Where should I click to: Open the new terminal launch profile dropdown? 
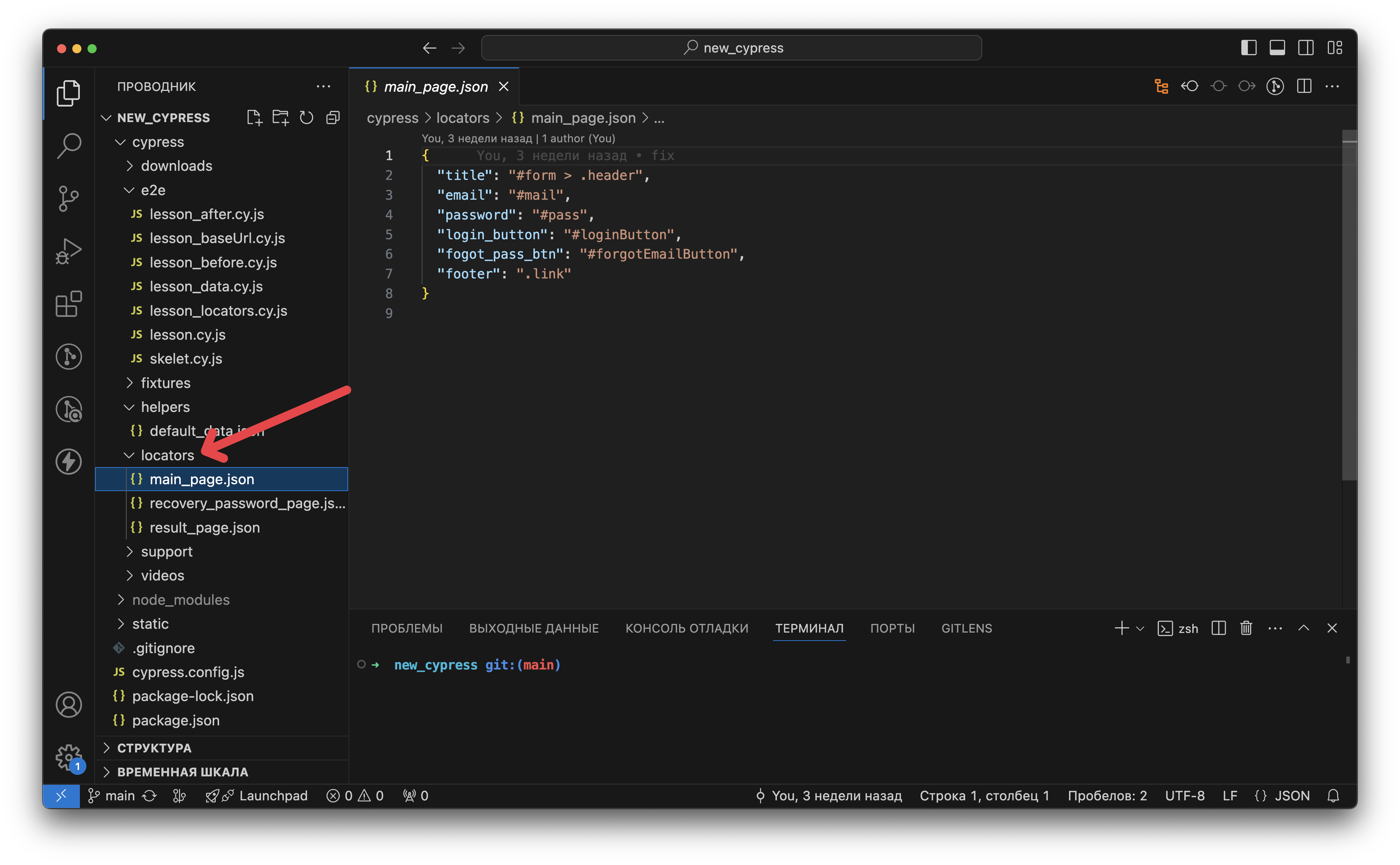coord(1140,628)
